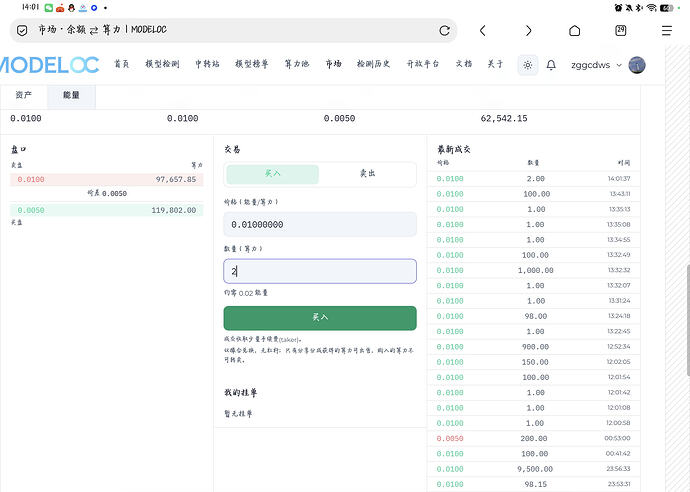
Task: Select the 能量 tab
Action: pyautogui.click(x=71, y=96)
